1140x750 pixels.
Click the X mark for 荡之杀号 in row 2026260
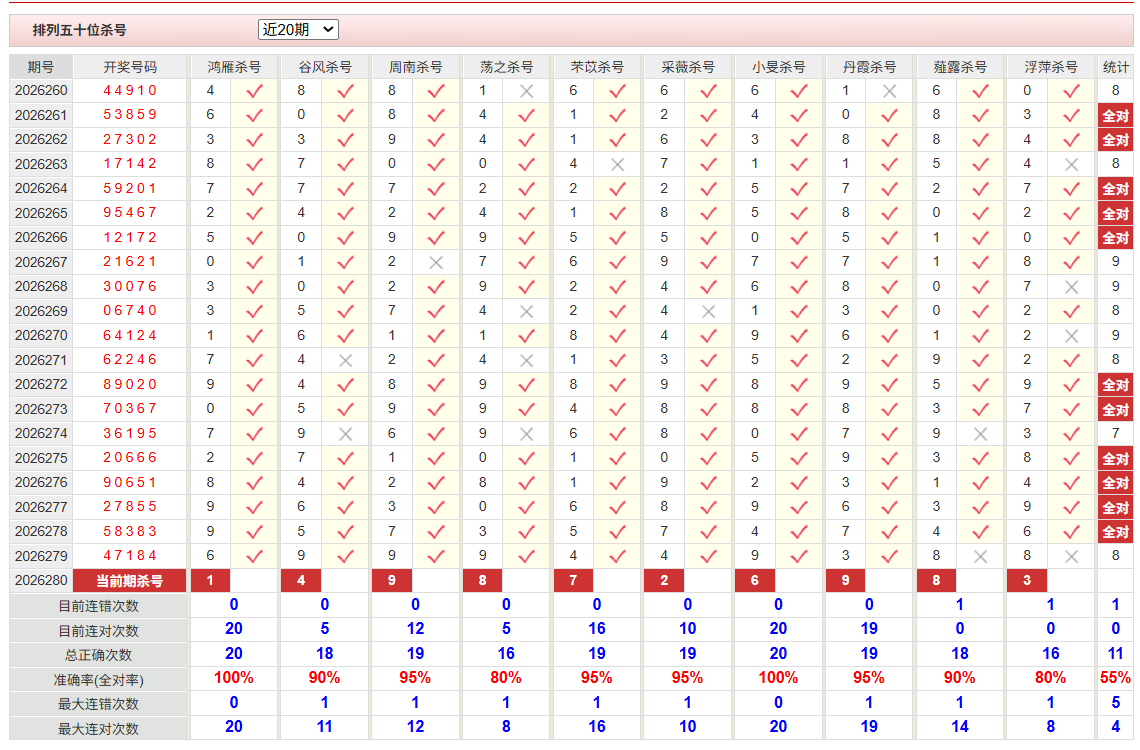point(526,92)
